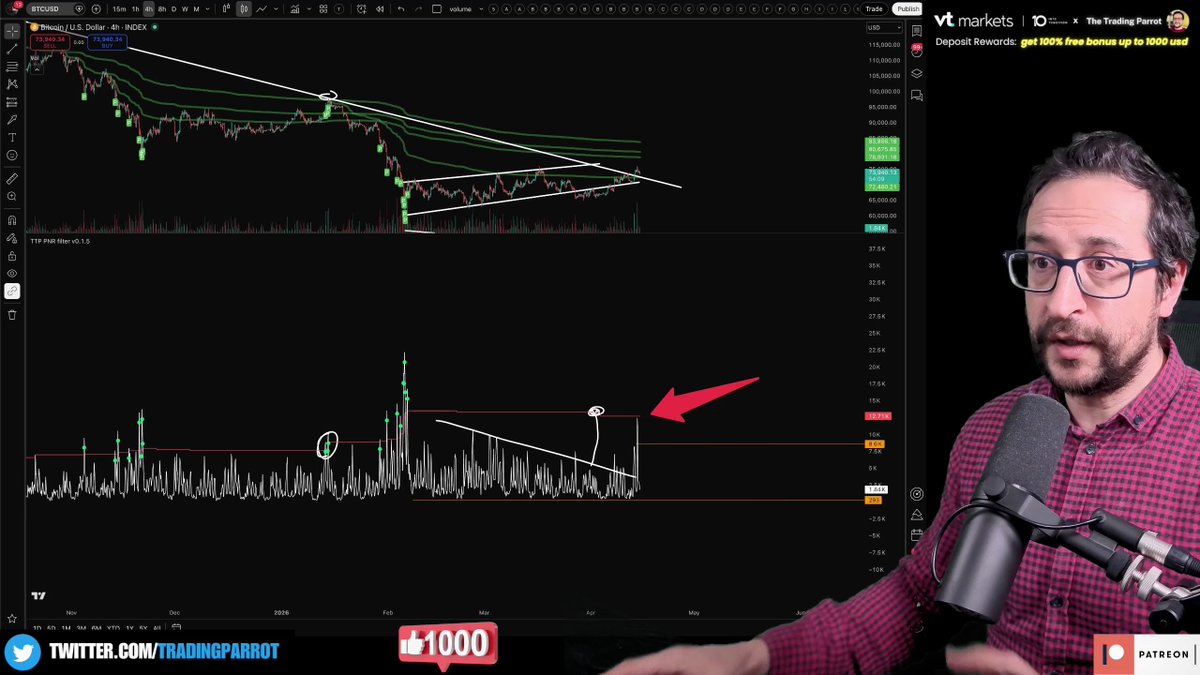Open the profile avatar with notification badge
This screenshot has width=1200, height=675.
(13, 9)
